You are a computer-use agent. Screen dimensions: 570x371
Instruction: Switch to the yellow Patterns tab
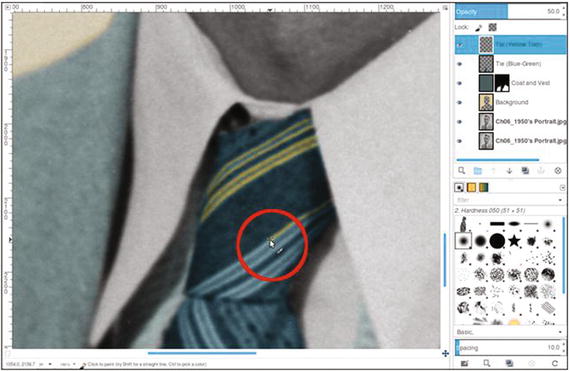471,187
